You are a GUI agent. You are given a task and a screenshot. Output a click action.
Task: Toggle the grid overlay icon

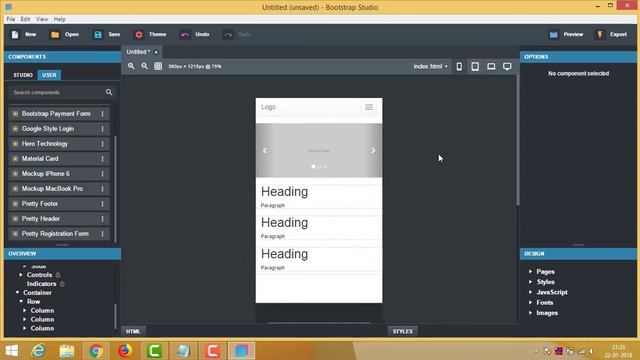click(158, 66)
